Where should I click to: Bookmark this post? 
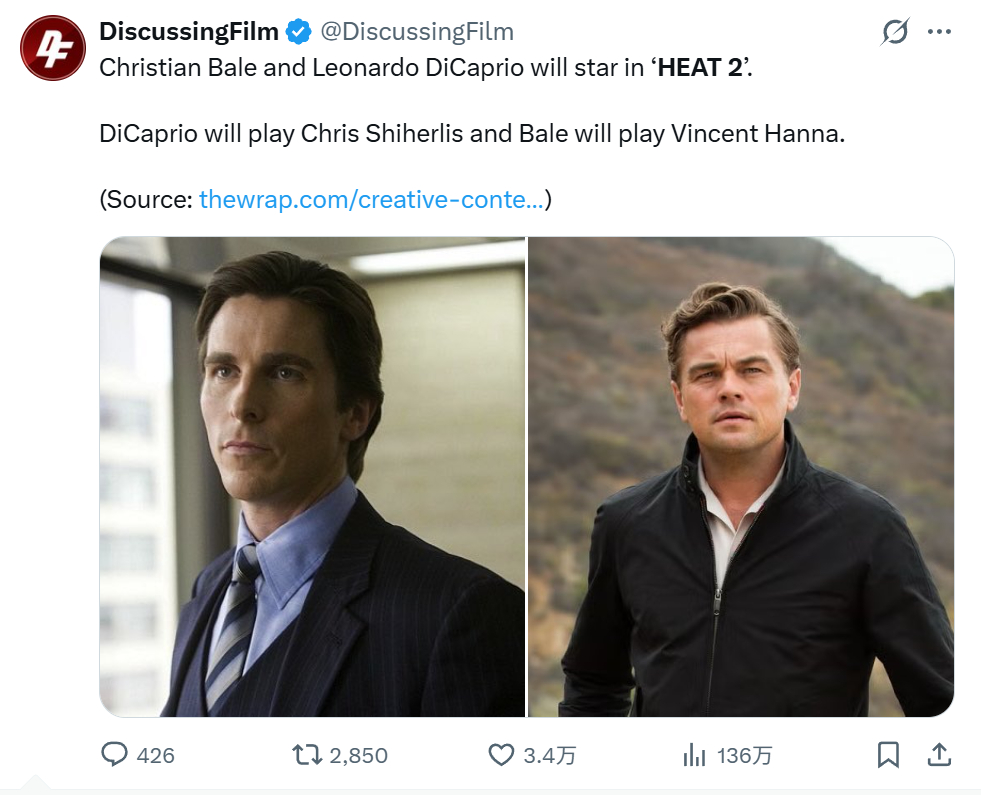tap(888, 755)
